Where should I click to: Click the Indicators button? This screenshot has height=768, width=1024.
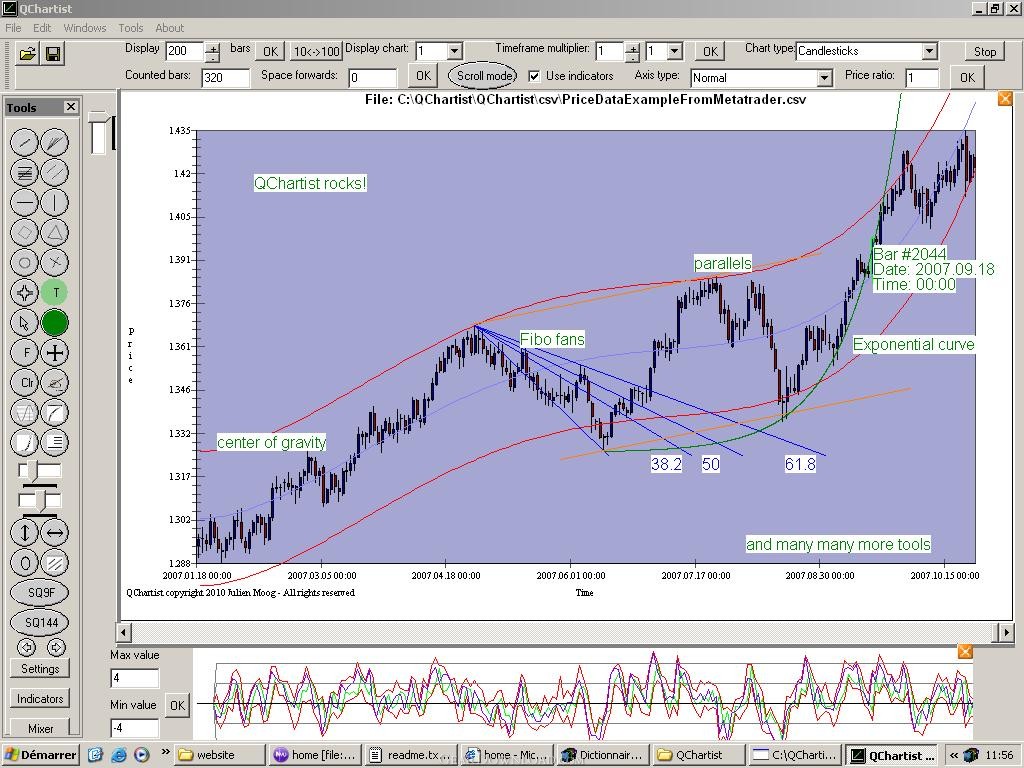coord(40,699)
